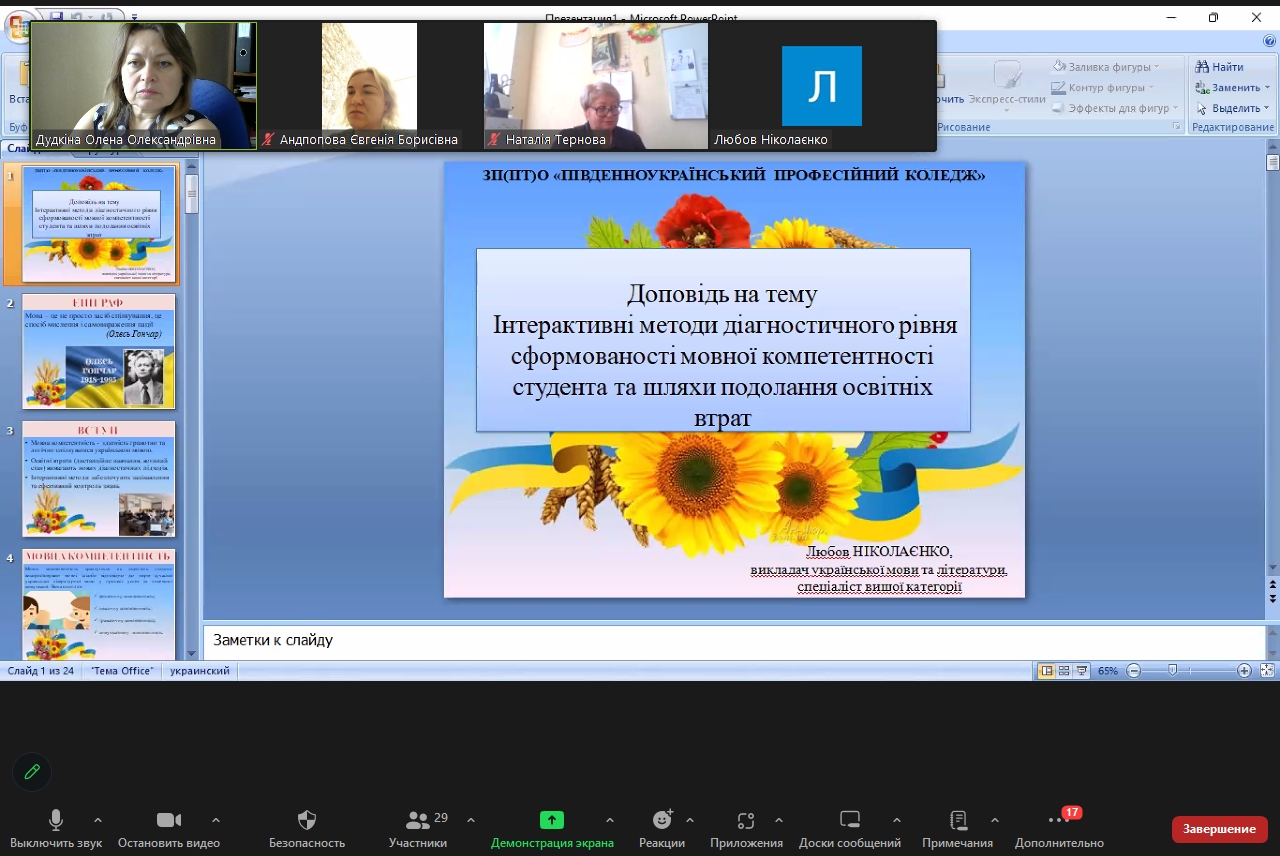The height and width of the screenshot is (856, 1280).
Task: Mute microphone with Выключить звук
Action: (x=56, y=829)
